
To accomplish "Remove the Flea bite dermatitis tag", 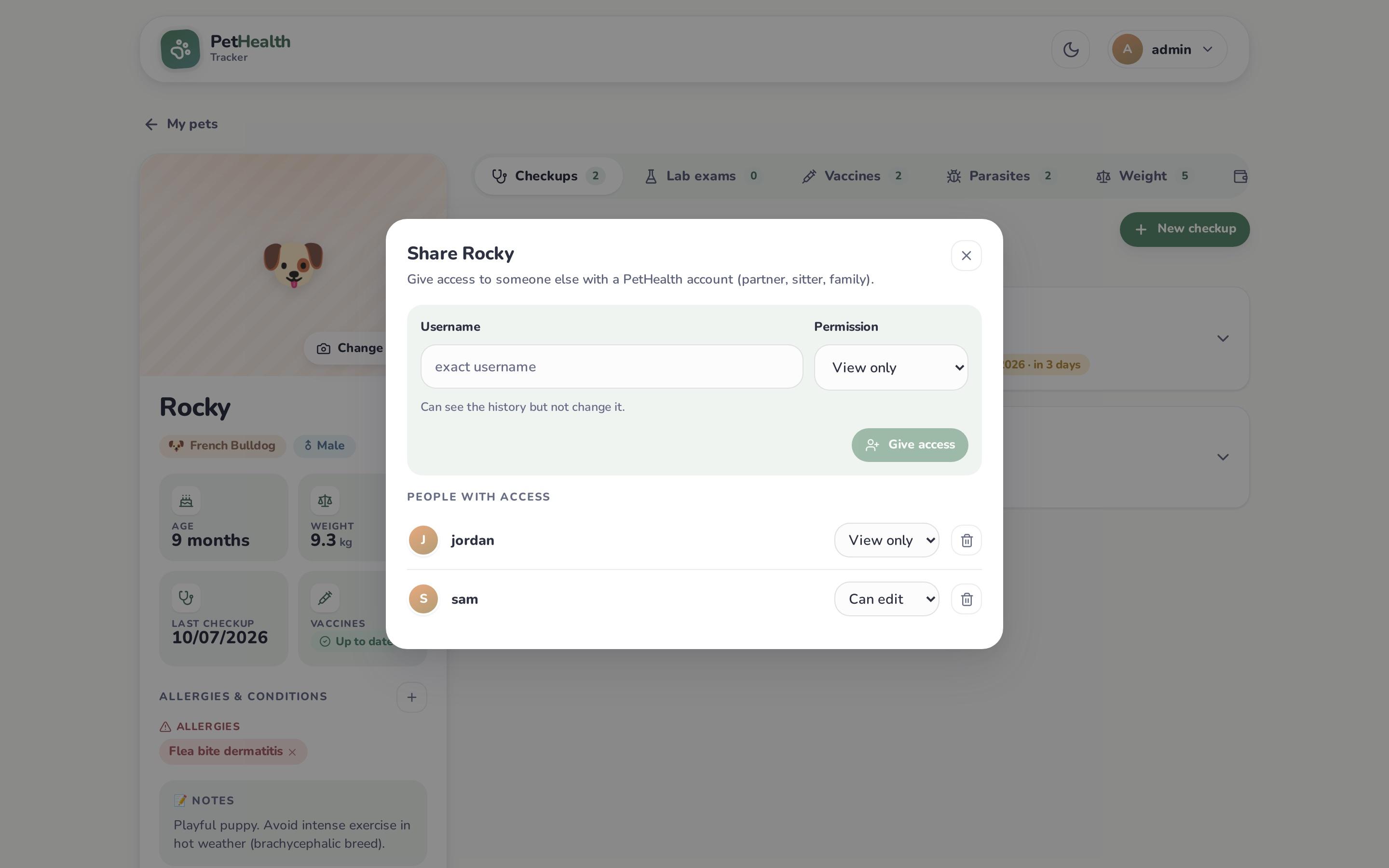I will (292, 752).
